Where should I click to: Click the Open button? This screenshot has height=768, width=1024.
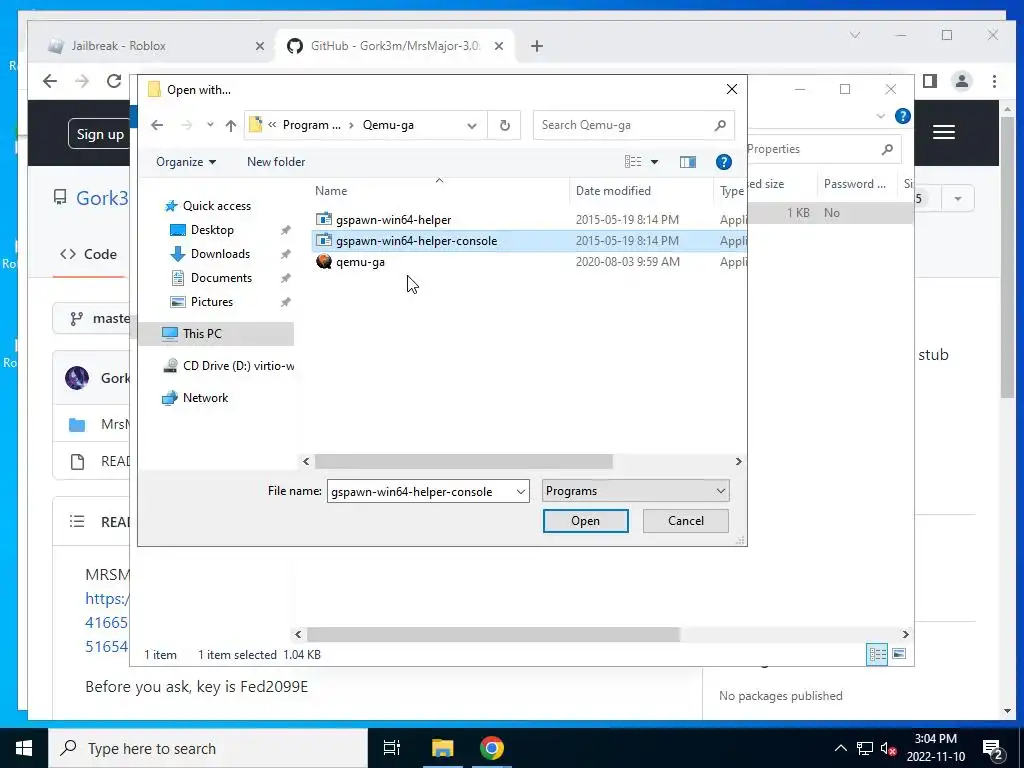pos(585,520)
